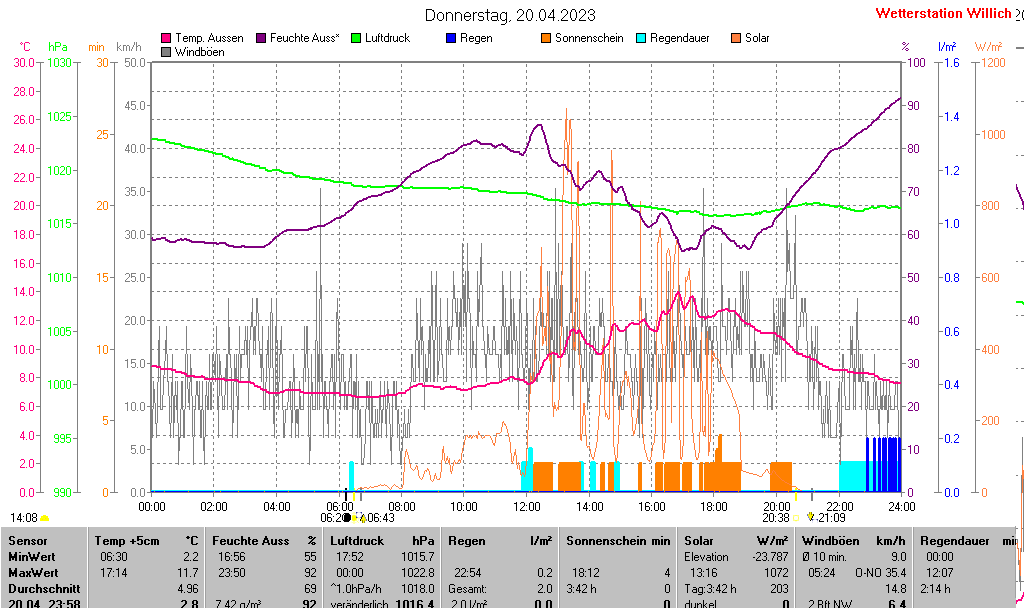Click the 12:00 label on time axis
1024x608 pixels.
point(526,506)
